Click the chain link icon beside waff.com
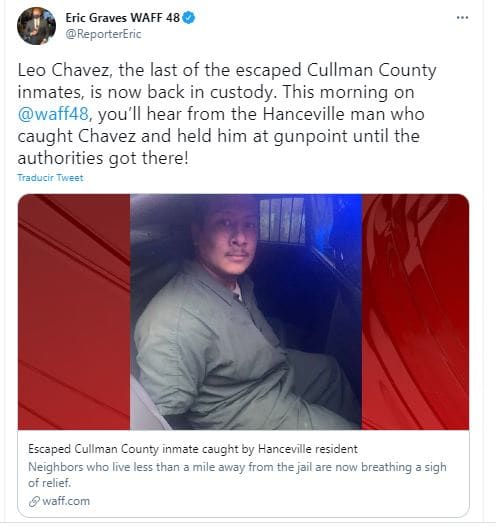This screenshot has width=496, height=527. click(34, 501)
